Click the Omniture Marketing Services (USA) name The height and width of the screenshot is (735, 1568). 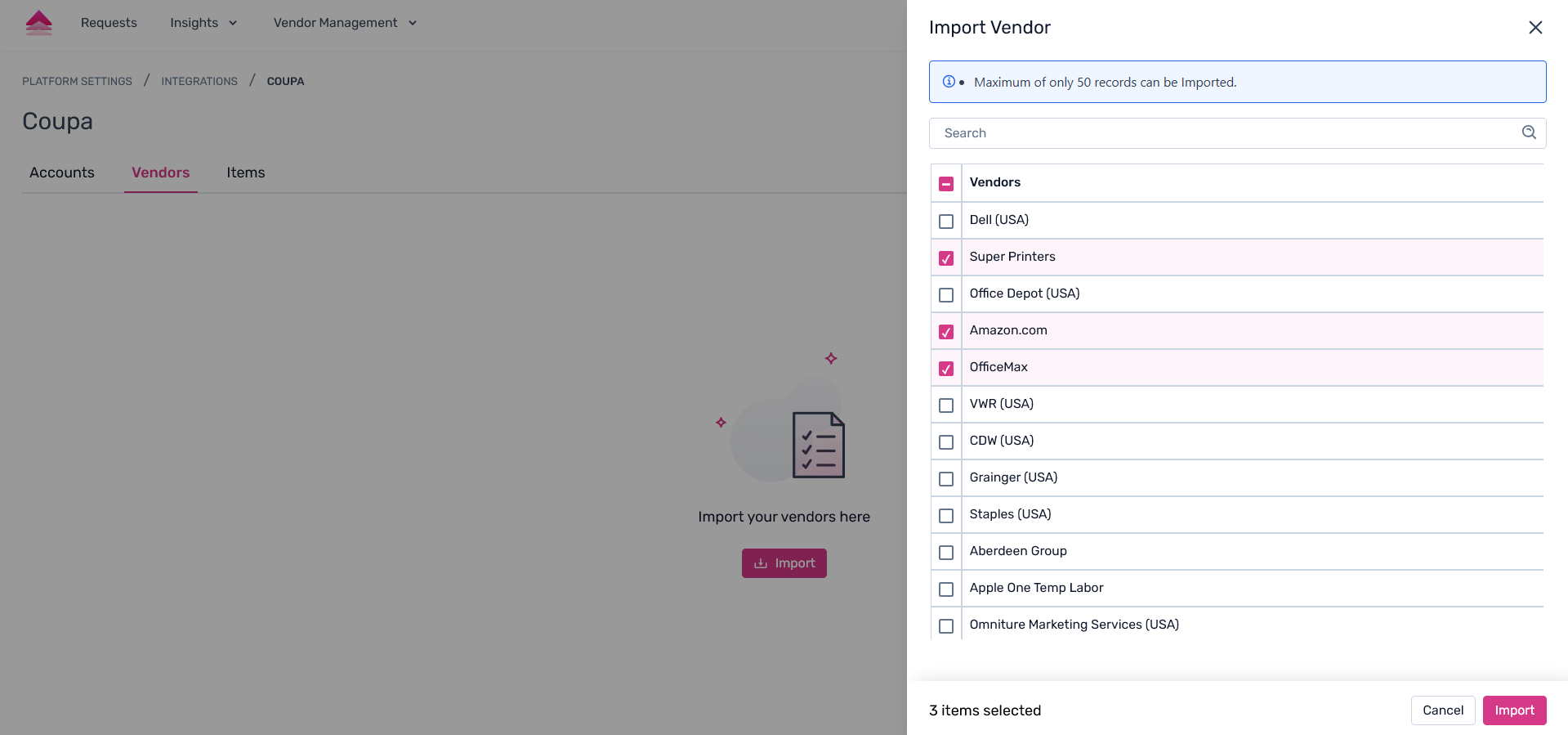(x=1074, y=625)
